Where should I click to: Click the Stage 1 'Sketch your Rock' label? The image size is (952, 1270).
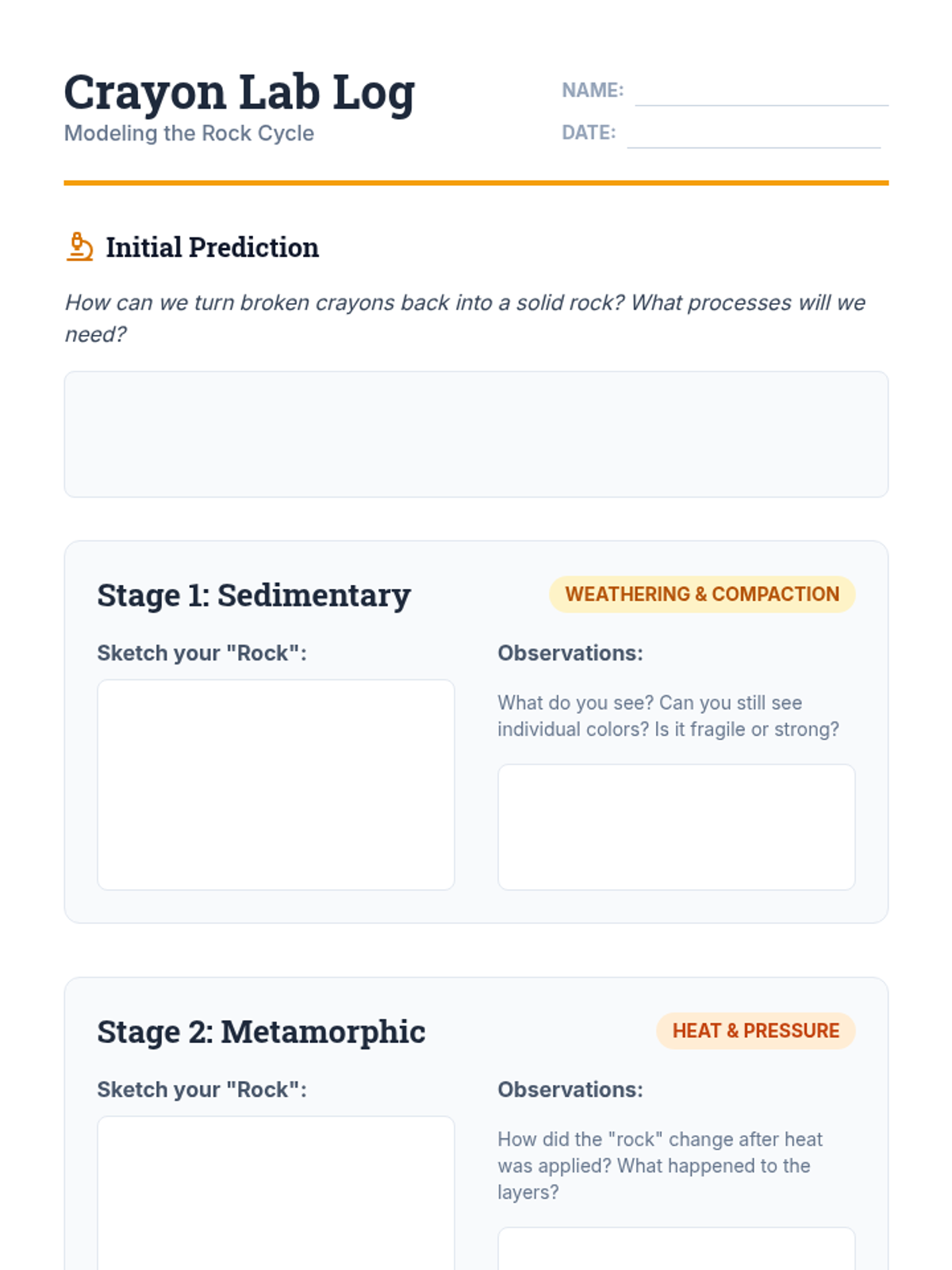coord(202,653)
